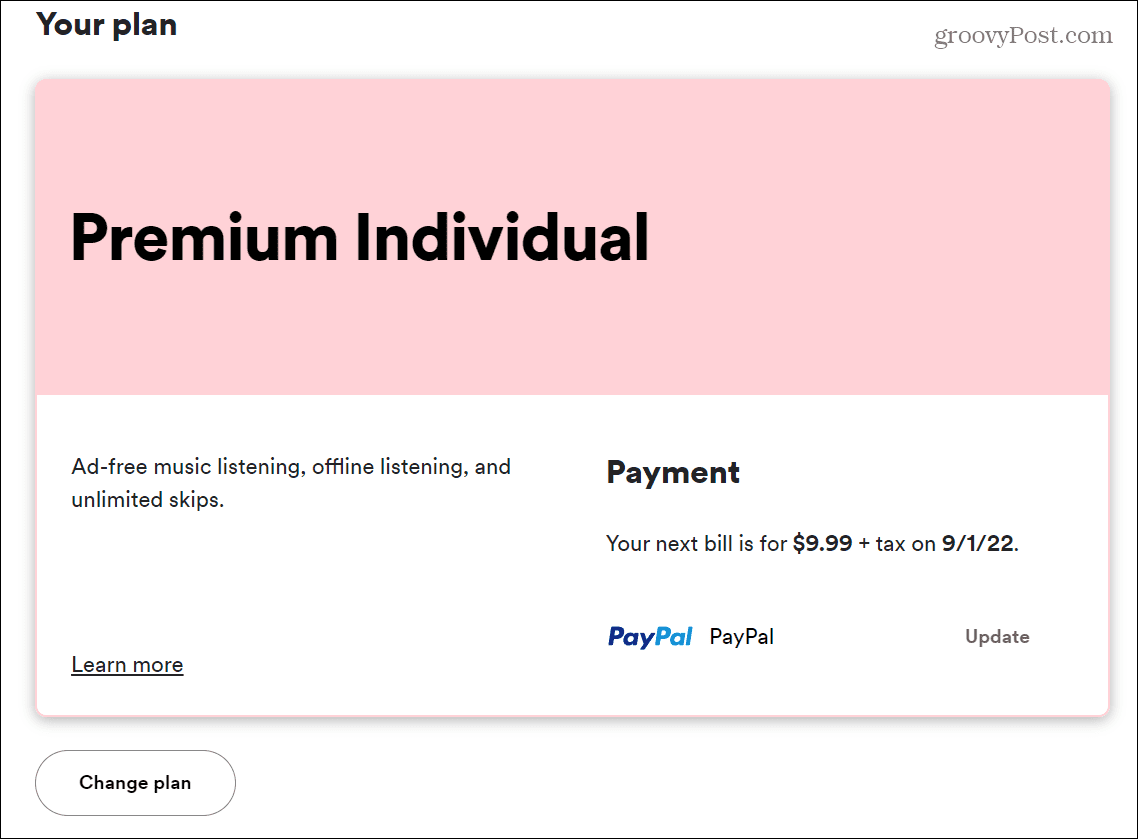Click the unlimited skips text line

click(147, 499)
